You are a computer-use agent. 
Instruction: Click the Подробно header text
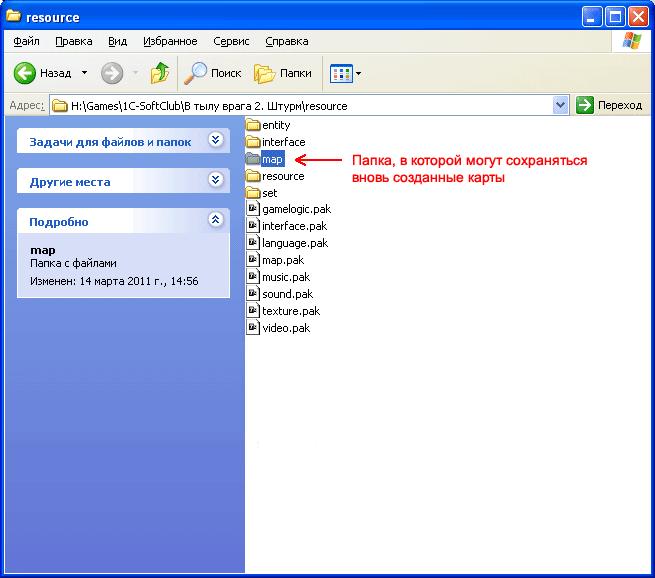(x=58, y=222)
